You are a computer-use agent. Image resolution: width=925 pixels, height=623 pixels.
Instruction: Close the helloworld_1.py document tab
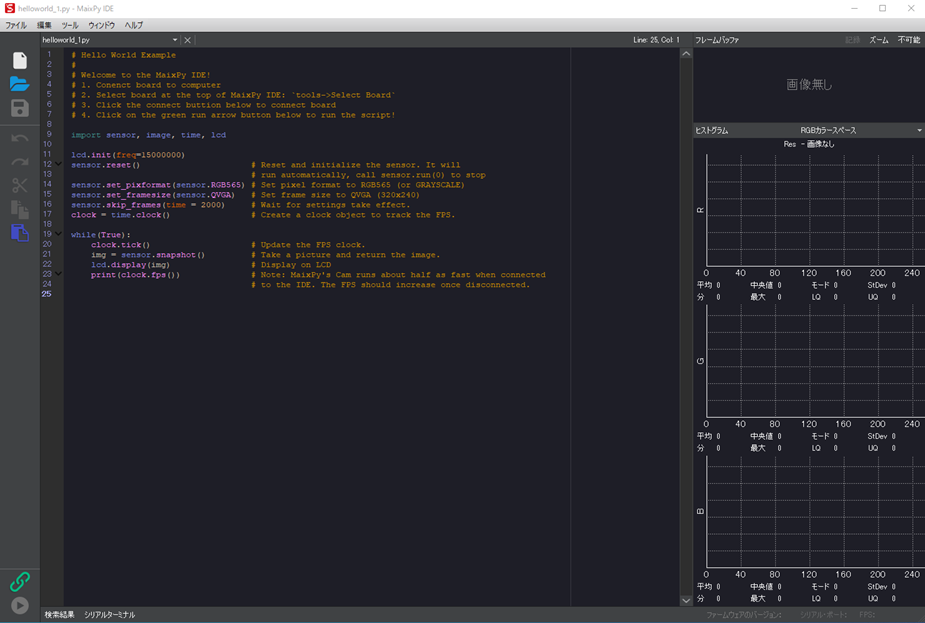(x=188, y=40)
